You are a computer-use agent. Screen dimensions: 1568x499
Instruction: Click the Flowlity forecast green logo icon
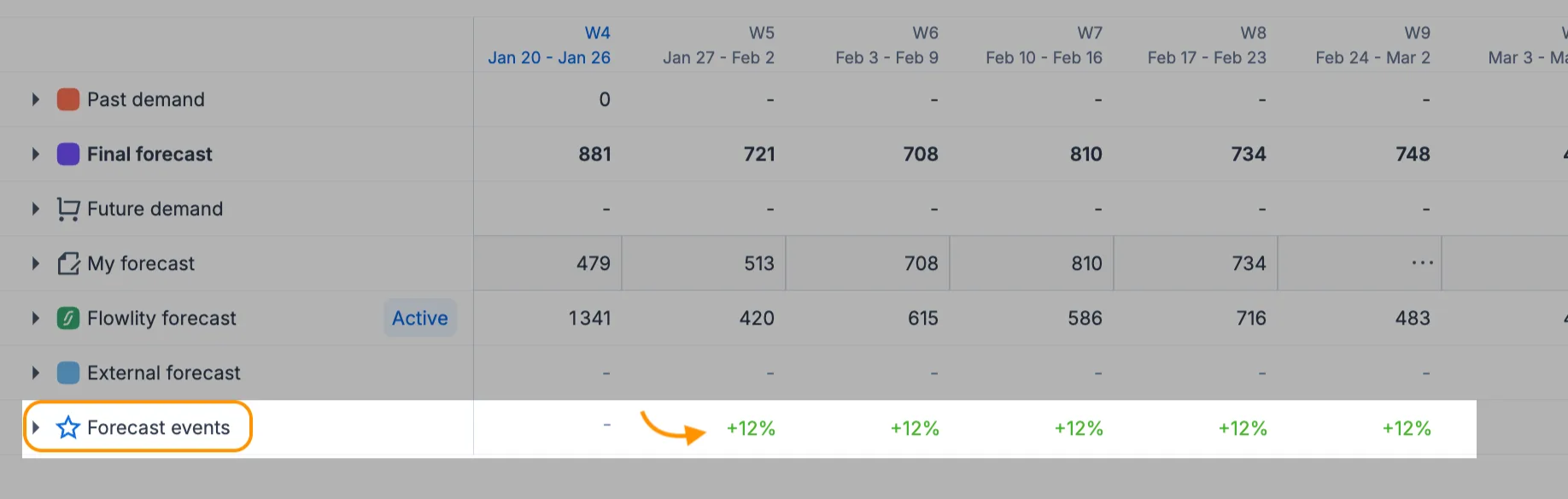tap(68, 318)
